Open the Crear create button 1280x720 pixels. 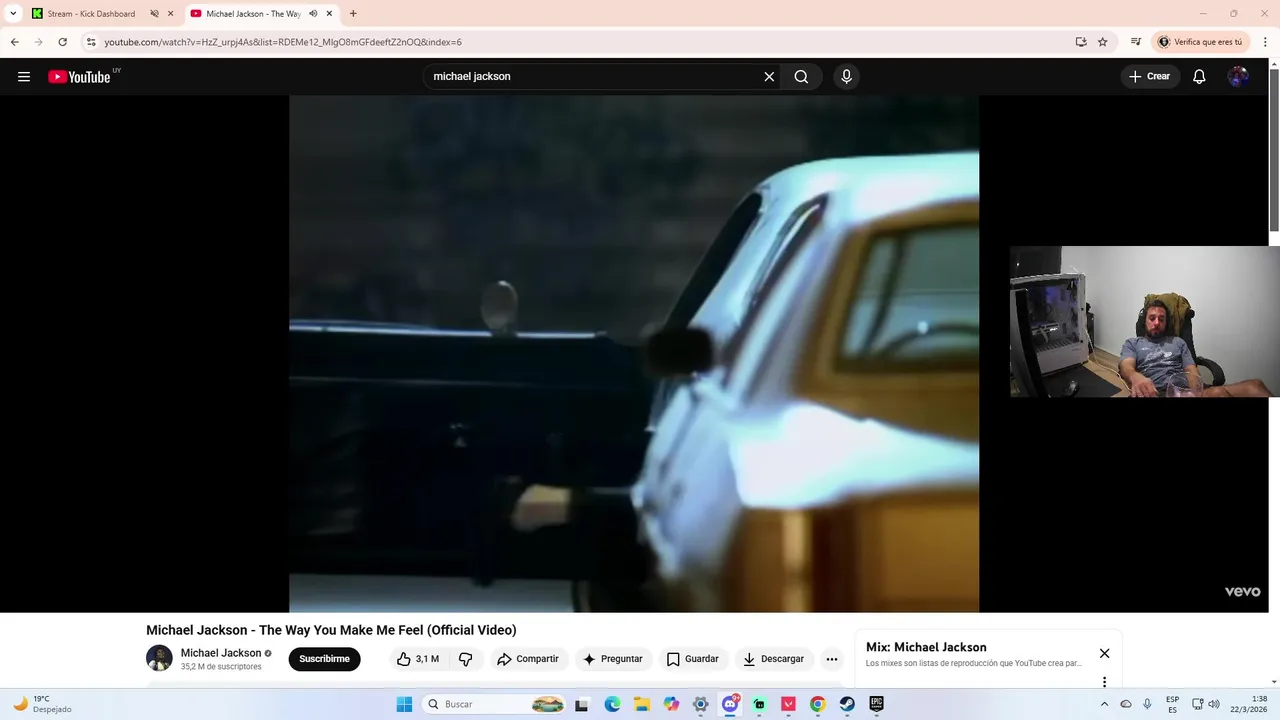click(x=1150, y=77)
